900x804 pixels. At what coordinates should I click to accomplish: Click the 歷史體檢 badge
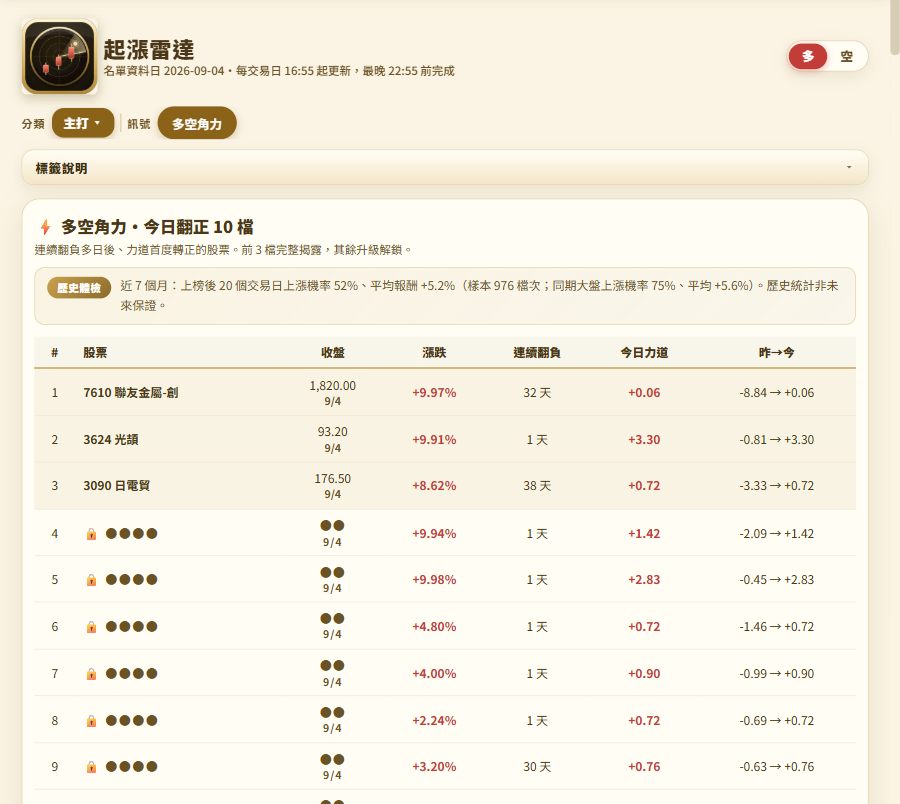coord(79,288)
